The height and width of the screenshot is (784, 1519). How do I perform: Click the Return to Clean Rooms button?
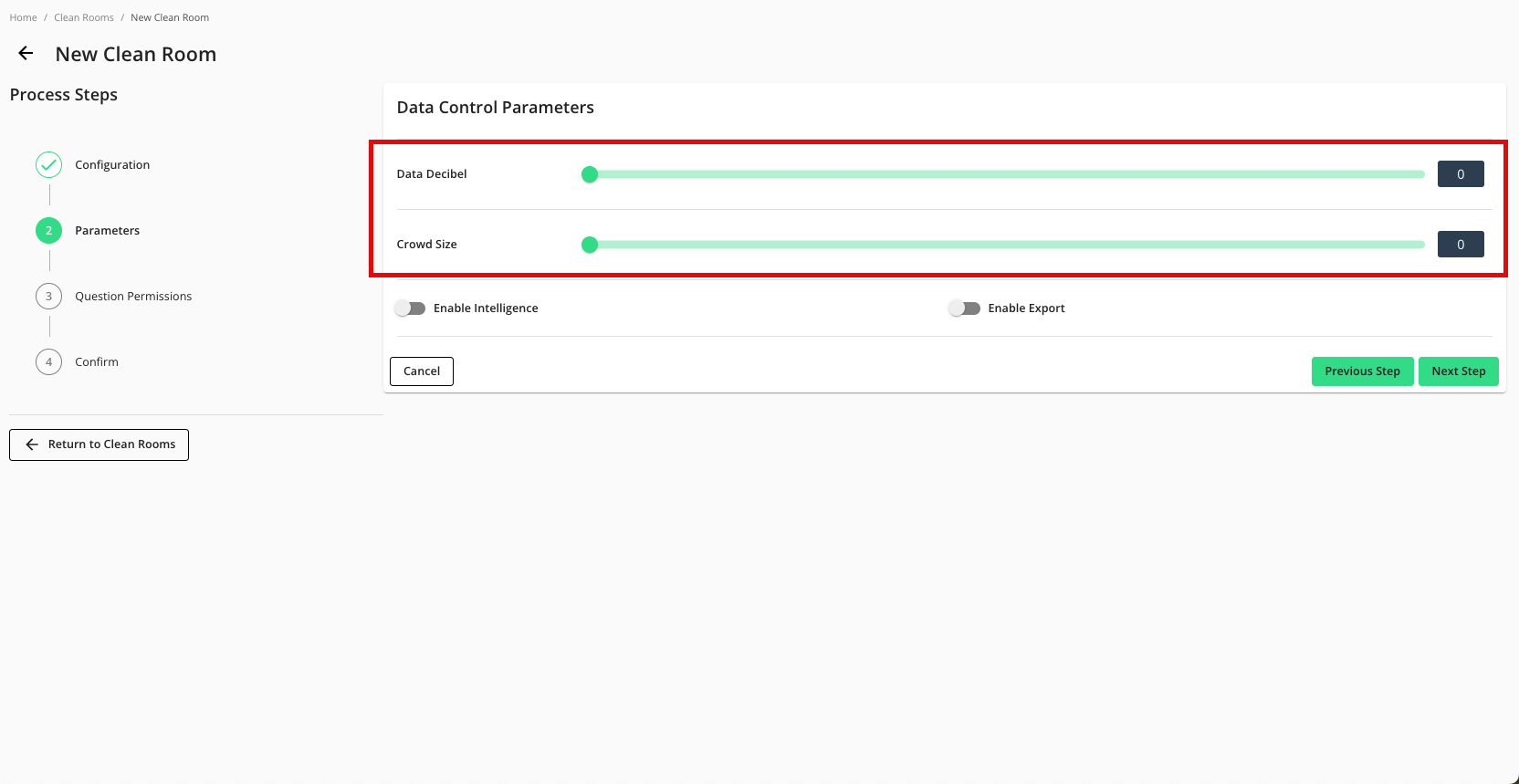click(100, 444)
